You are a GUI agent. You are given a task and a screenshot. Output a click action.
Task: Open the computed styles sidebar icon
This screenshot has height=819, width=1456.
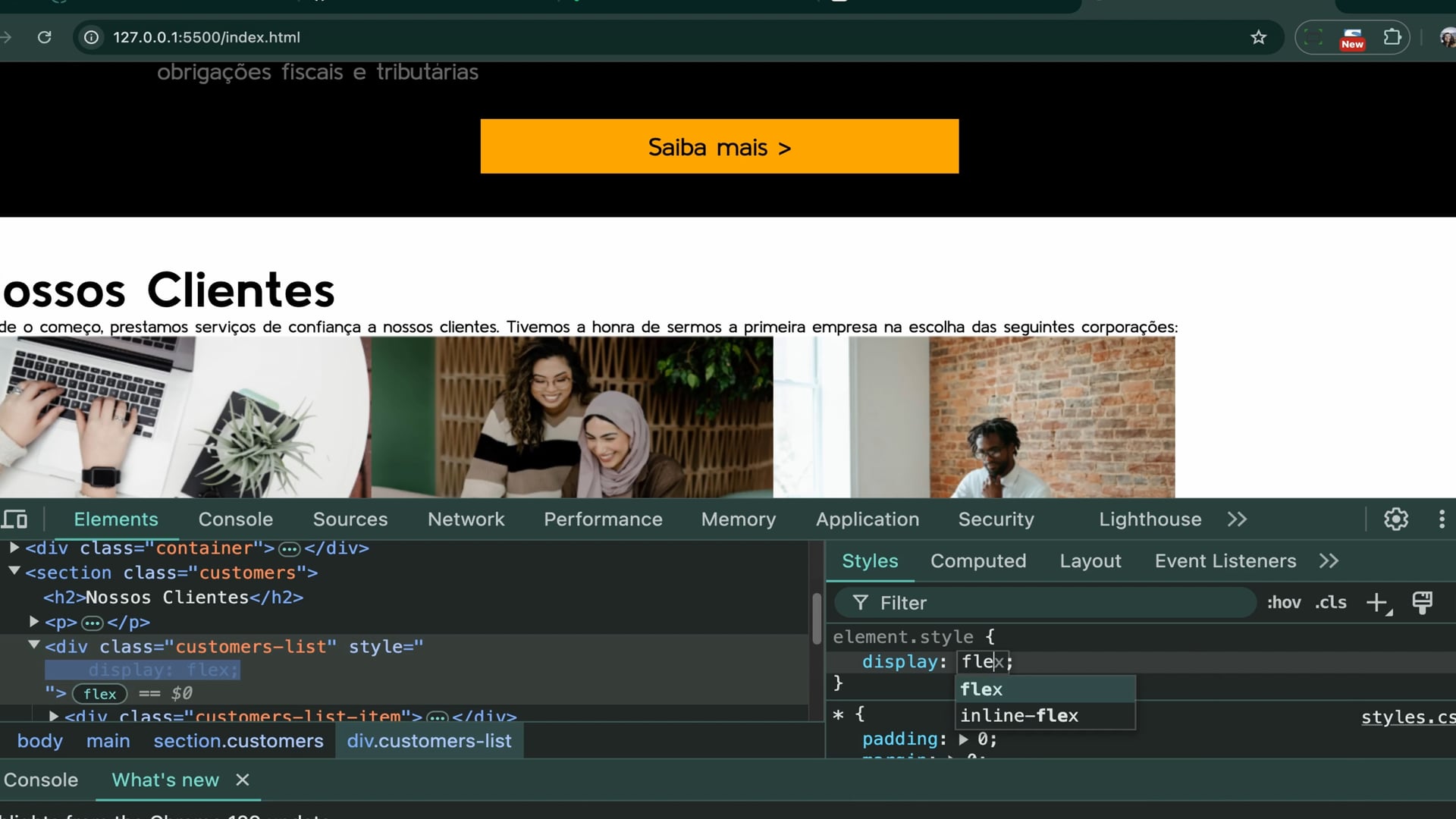pos(1422,603)
